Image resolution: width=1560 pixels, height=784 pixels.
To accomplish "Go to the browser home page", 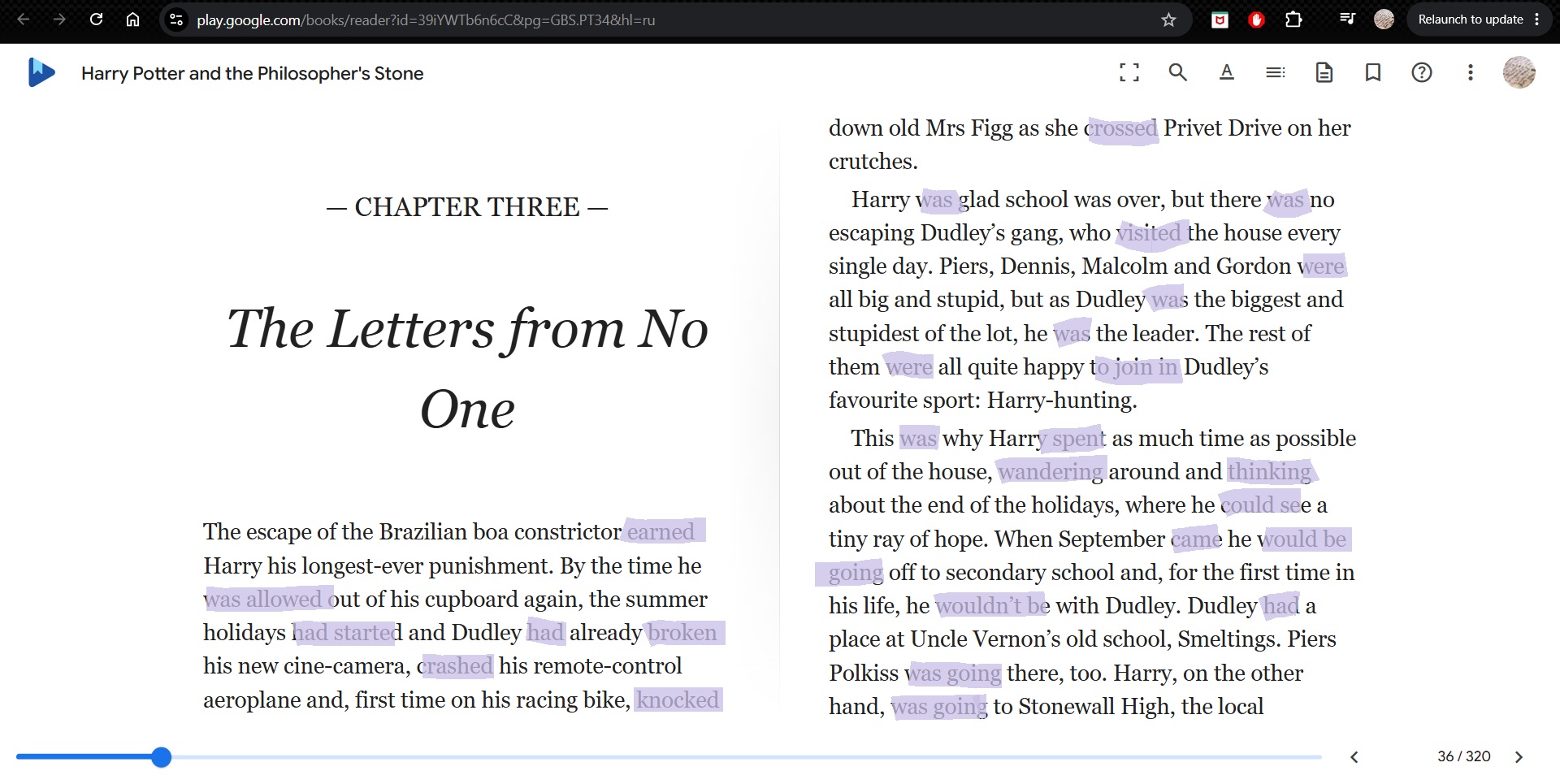I will point(132,19).
